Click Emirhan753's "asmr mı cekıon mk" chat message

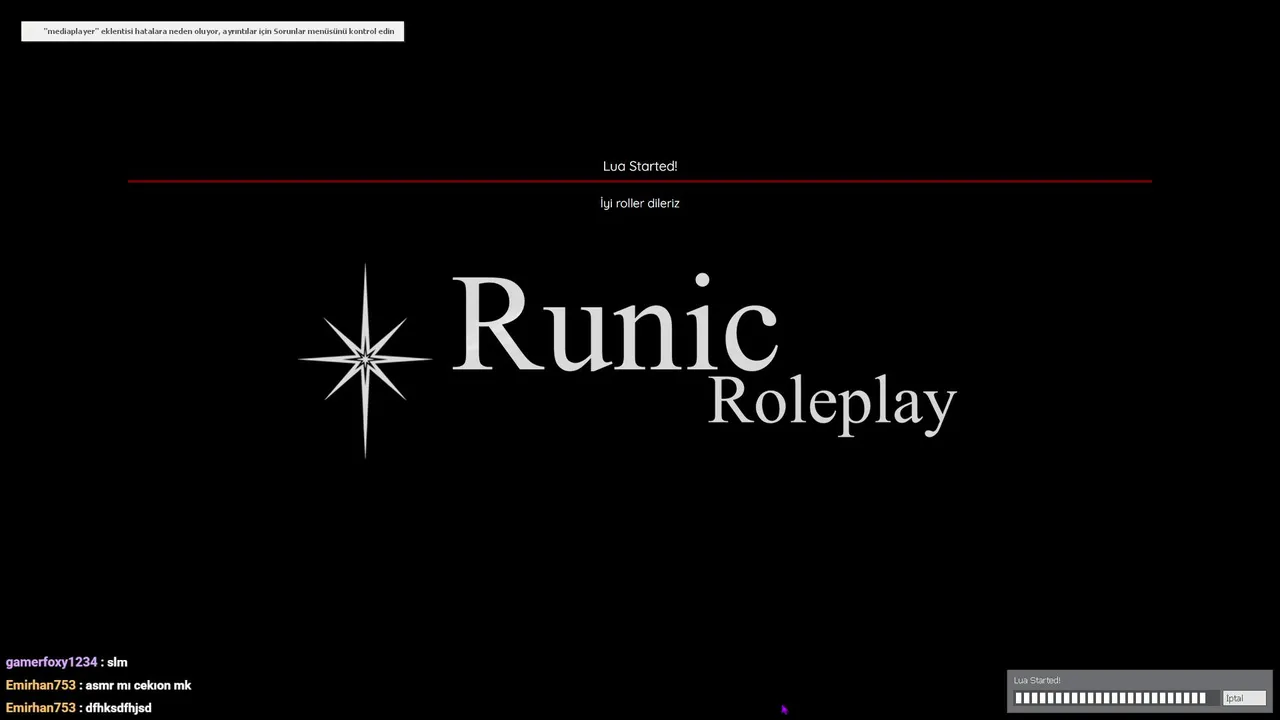138,685
